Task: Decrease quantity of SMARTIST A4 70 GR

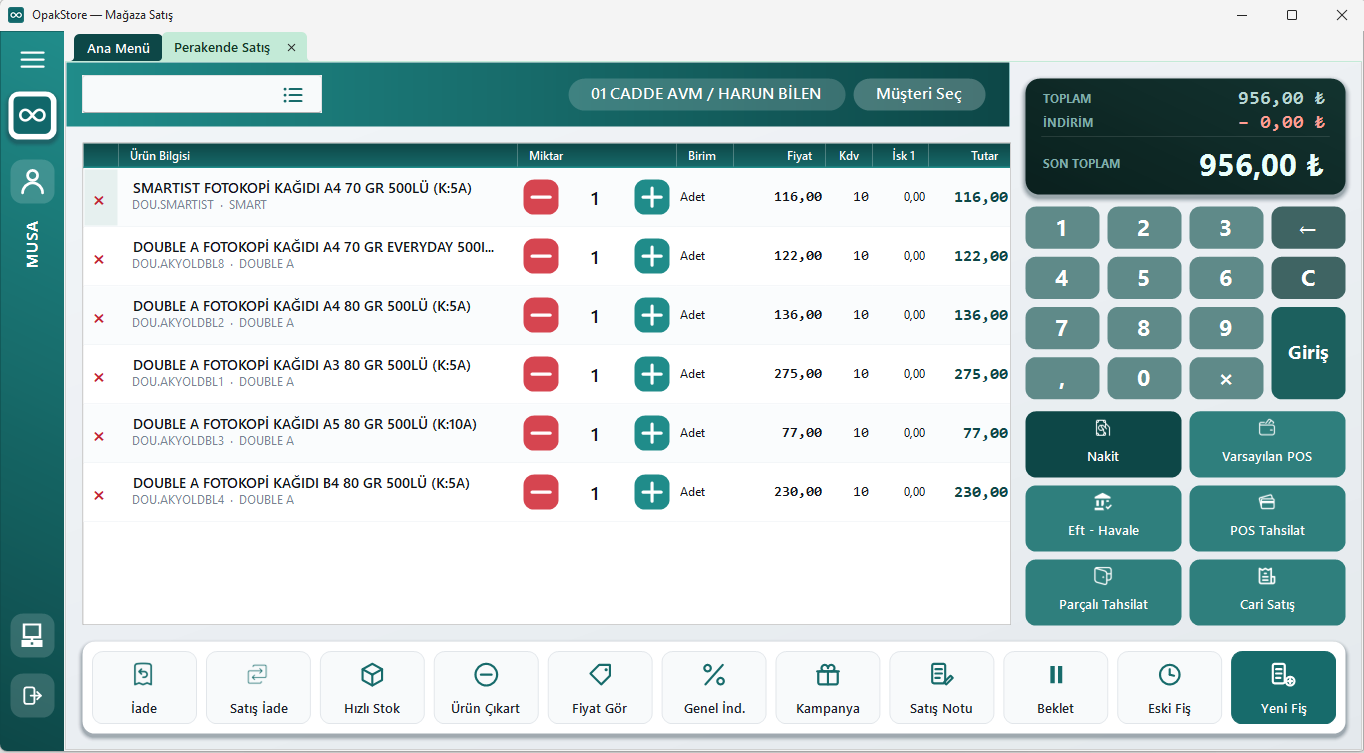Action: 541,197
